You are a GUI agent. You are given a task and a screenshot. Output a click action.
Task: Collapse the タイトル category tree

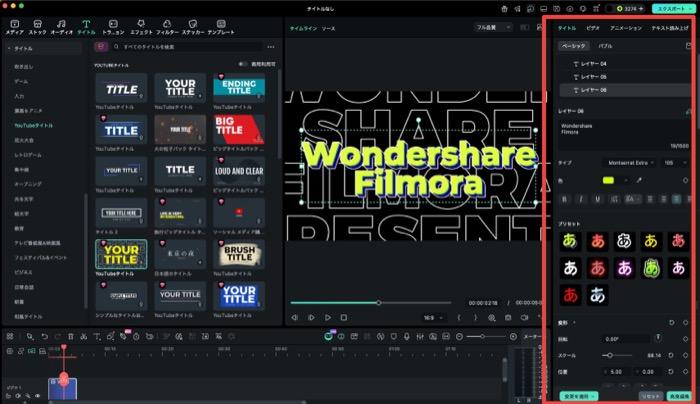(x=9, y=48)
